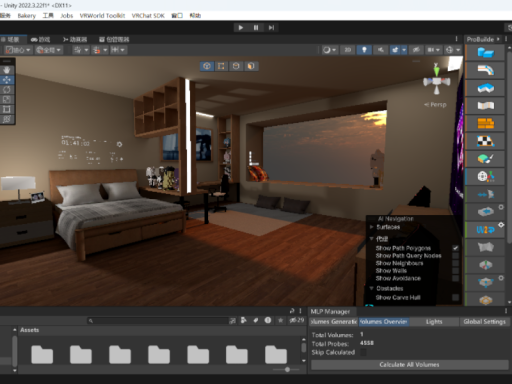512x384 pixels.
Task: Check the Show Walls checkbox
Action: pyautogui.click(x=455, y=271)
